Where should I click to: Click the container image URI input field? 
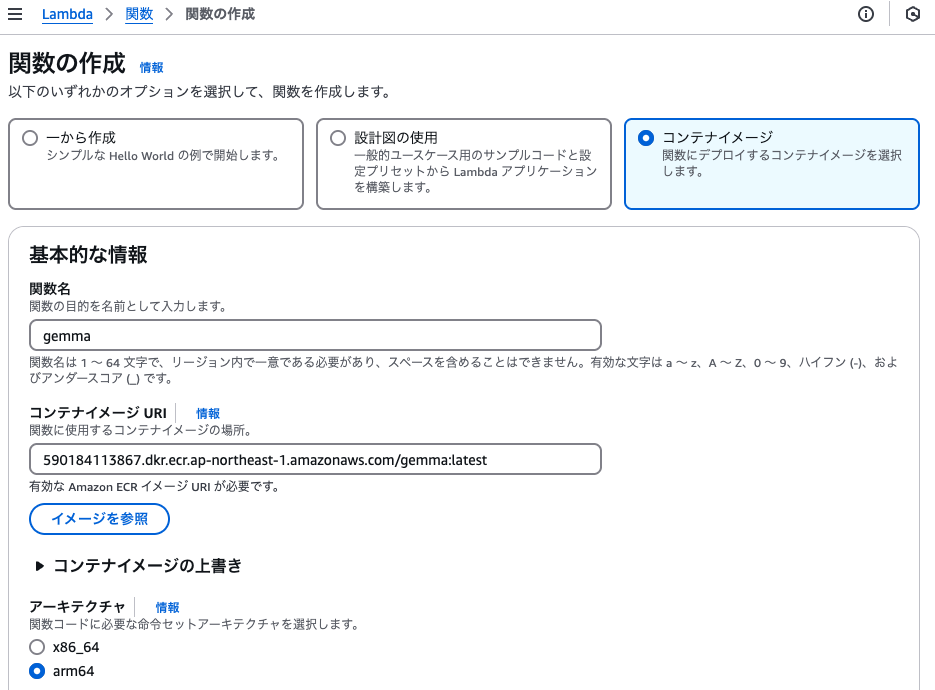[315, 459]
